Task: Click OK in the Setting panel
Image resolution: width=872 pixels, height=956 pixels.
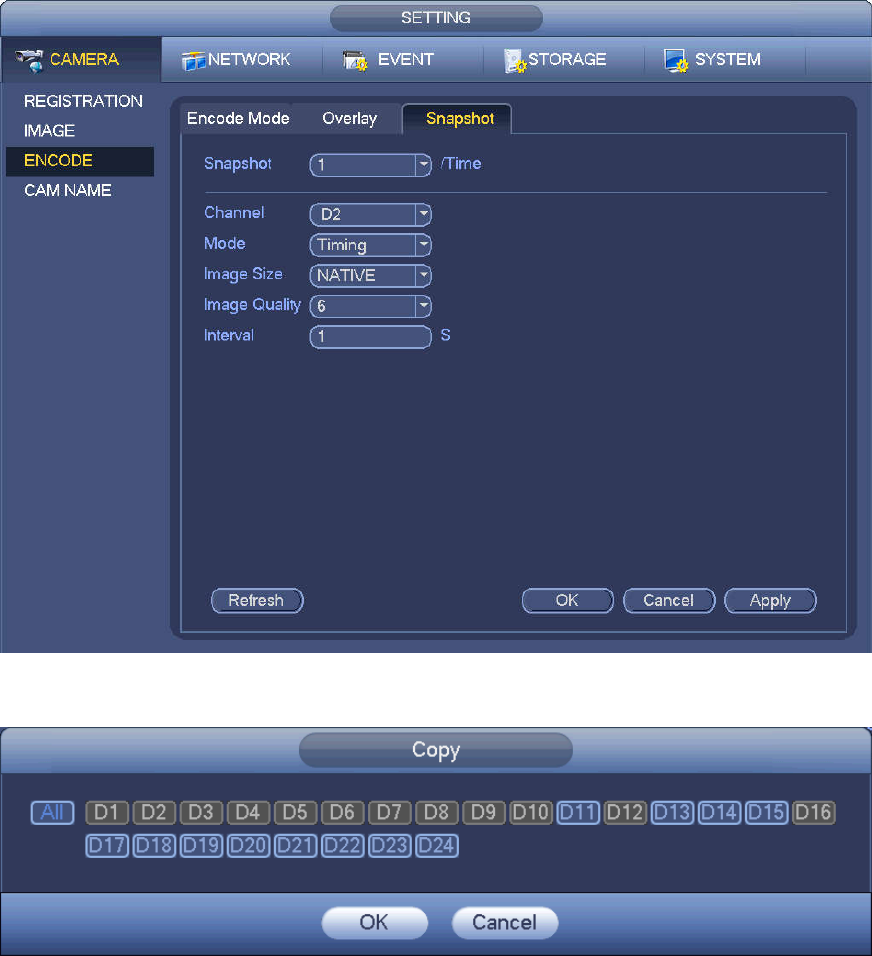Action: (568, 601)
